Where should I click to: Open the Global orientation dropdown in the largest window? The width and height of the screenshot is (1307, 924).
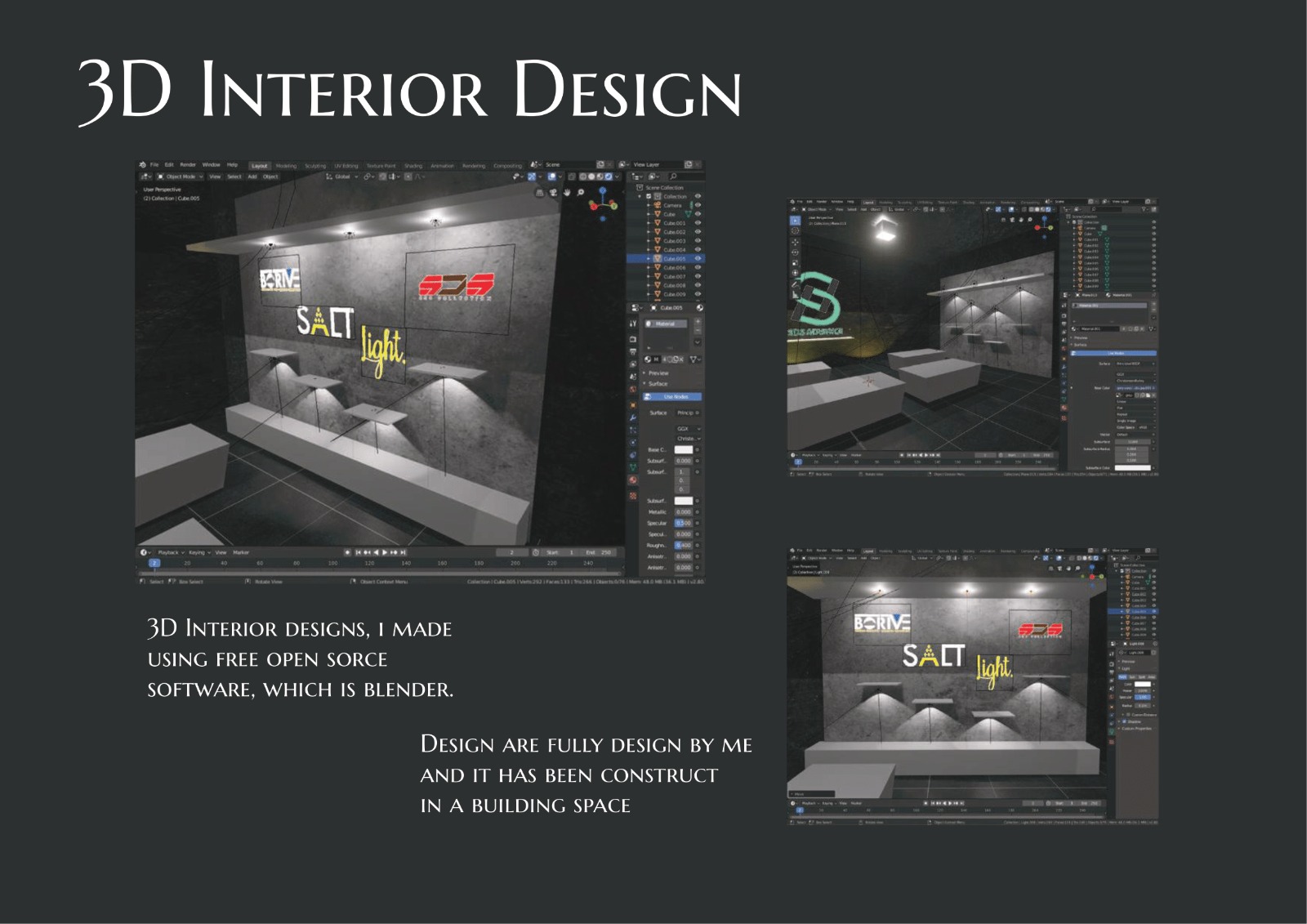point(342,176)
